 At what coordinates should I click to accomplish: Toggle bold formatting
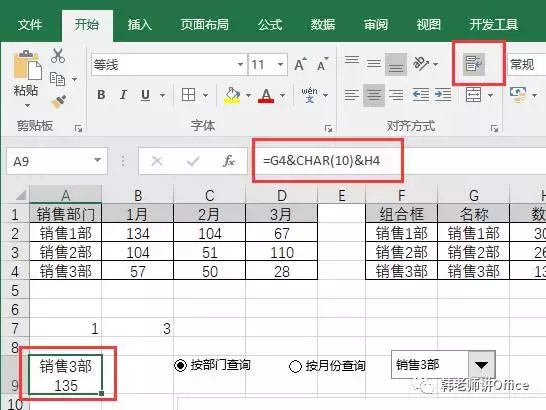pos(101,95)
